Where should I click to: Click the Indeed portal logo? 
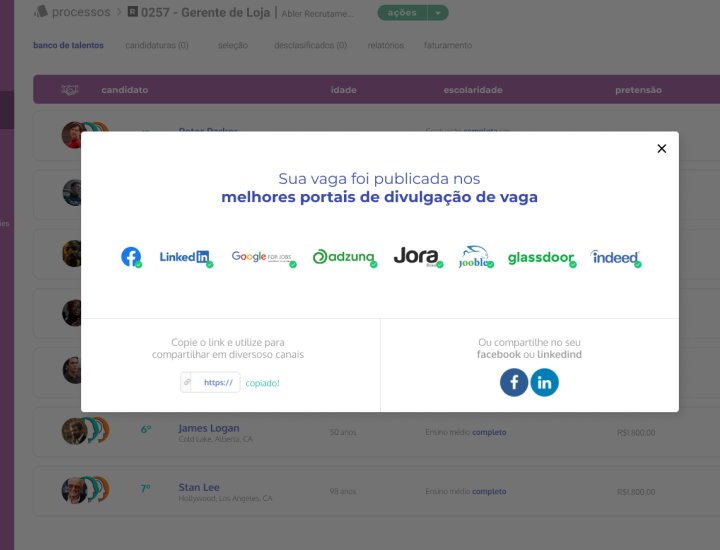615,258
